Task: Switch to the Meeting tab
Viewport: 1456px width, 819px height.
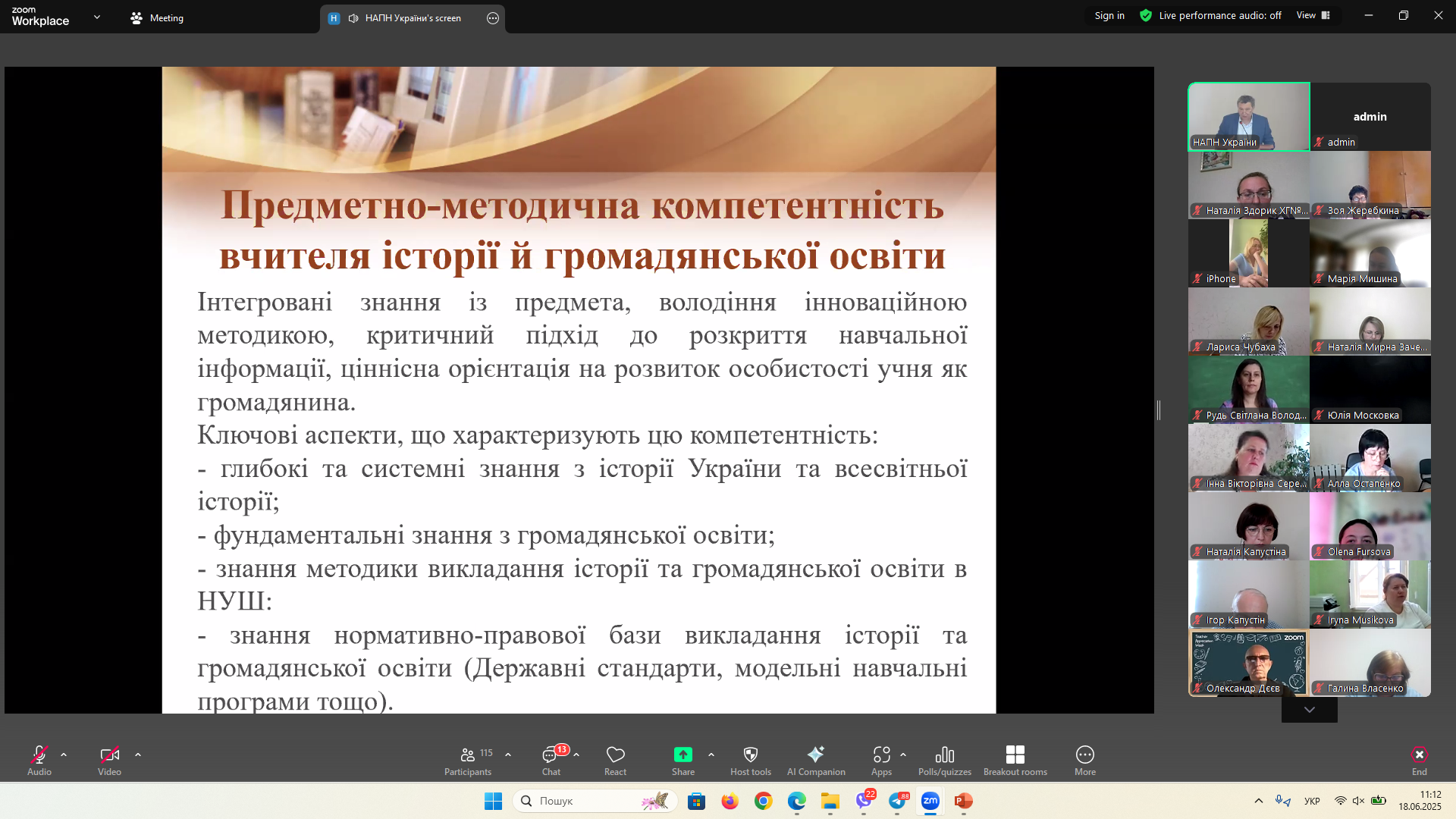Action: pos(157,18)
